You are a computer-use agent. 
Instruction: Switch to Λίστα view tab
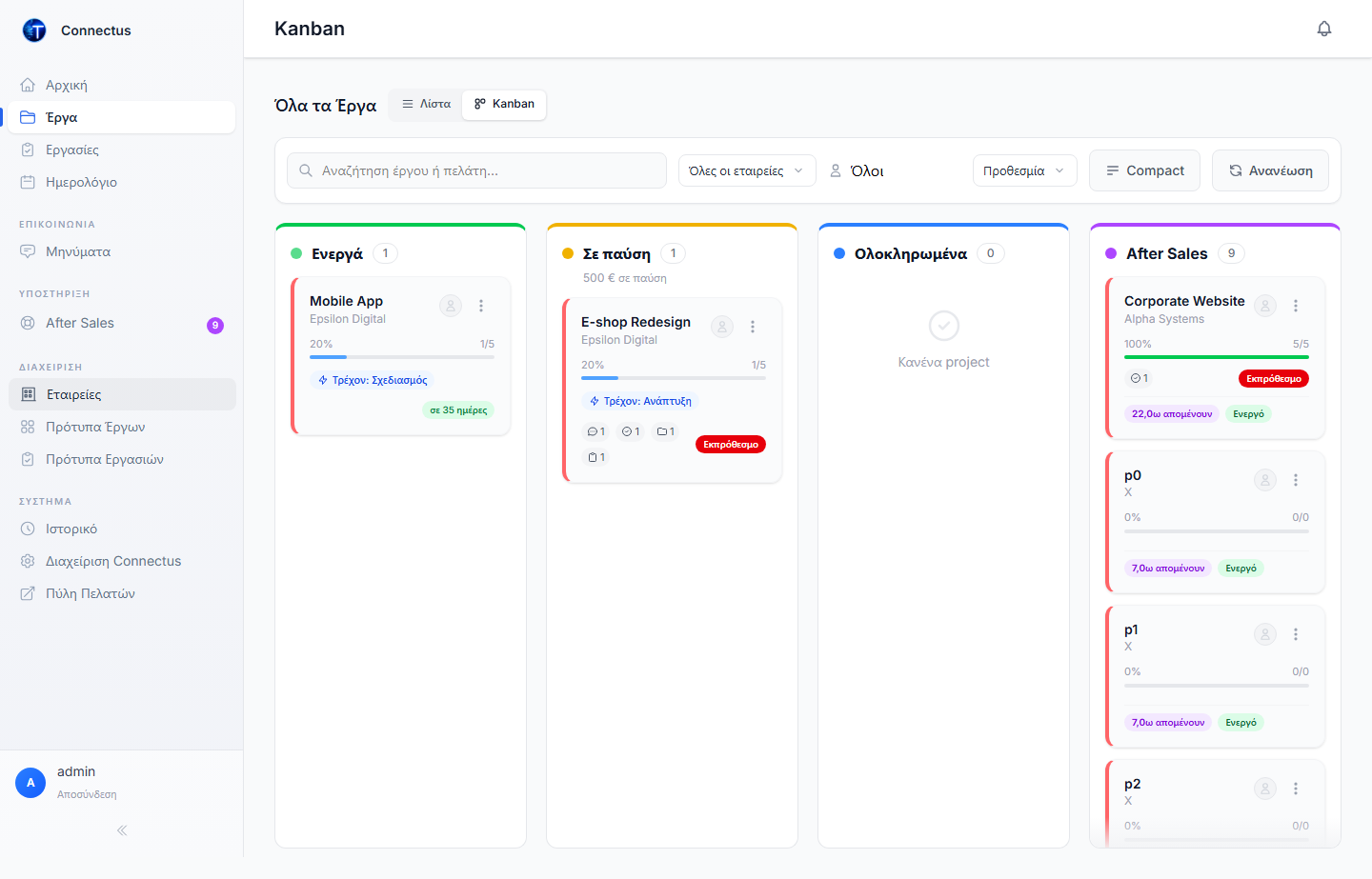coord(426,104)
